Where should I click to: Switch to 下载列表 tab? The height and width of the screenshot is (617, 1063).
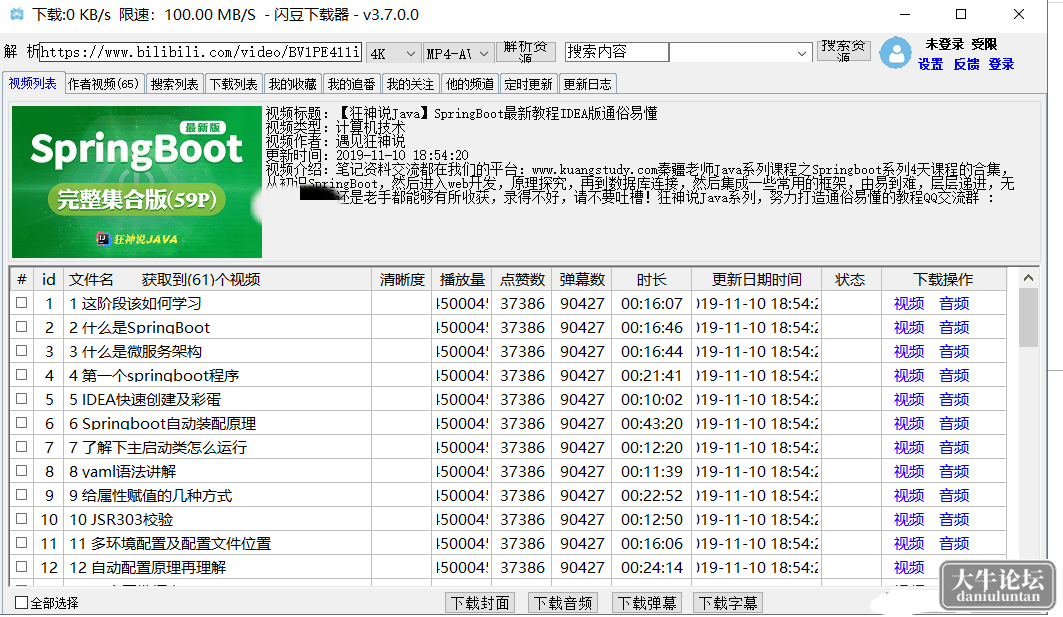point(233,84)
